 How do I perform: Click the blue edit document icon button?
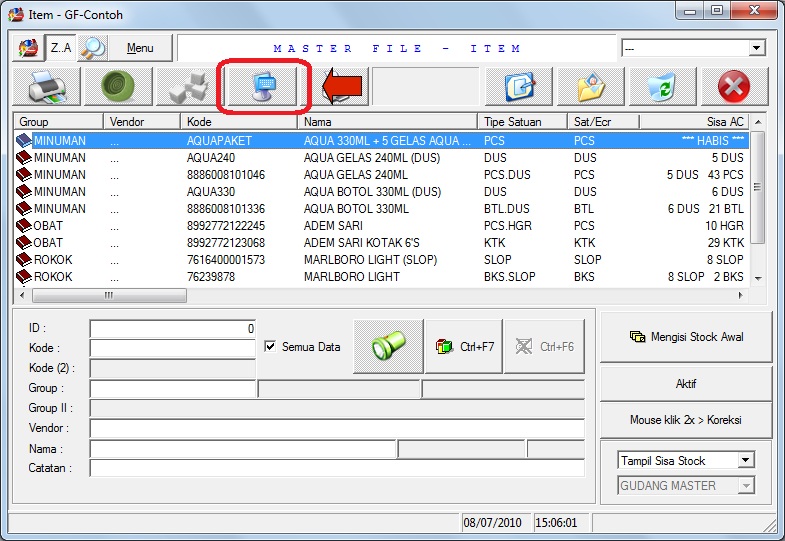tap(519, 87)
